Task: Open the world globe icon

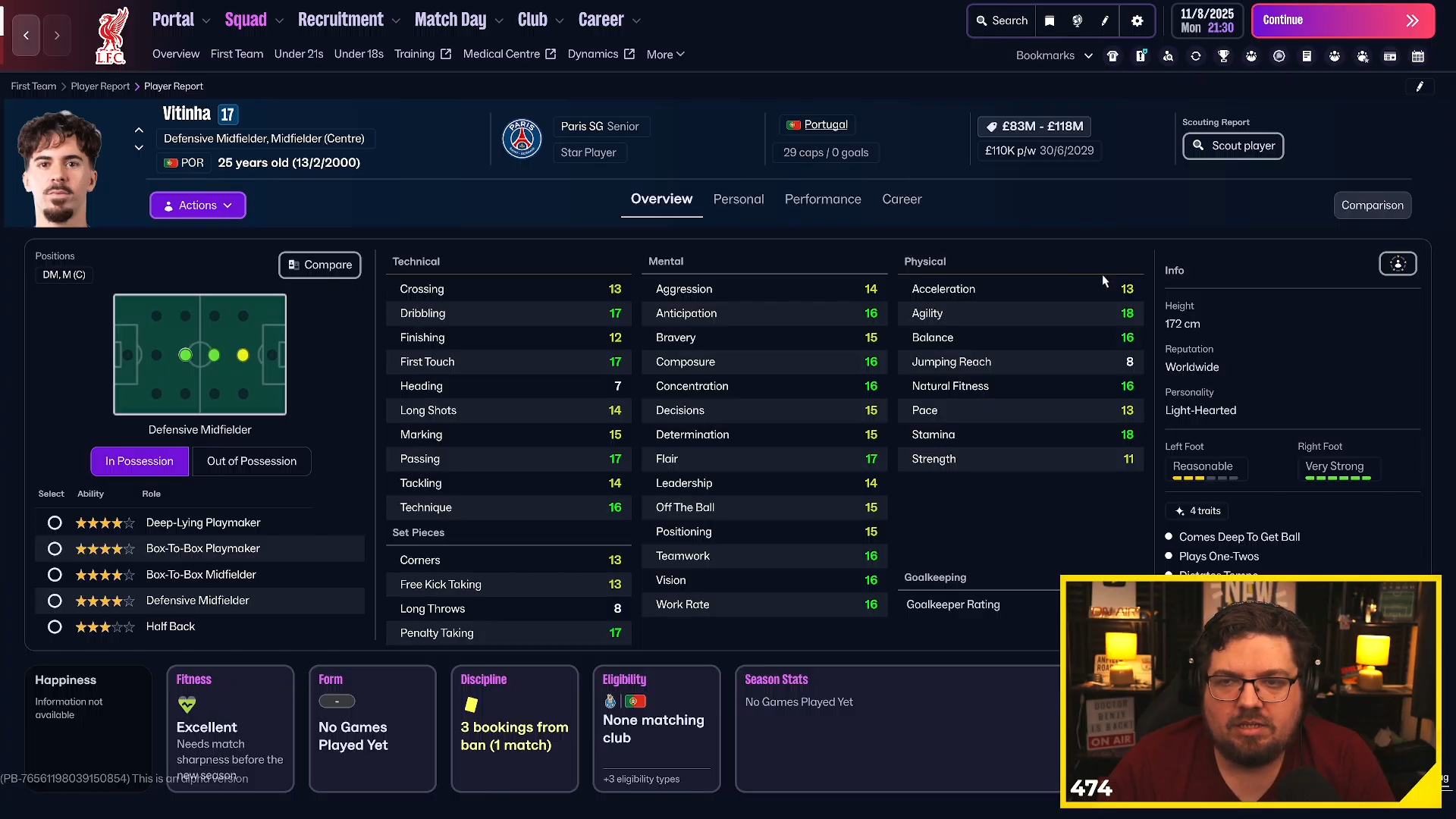Action: coord(1077,20)
